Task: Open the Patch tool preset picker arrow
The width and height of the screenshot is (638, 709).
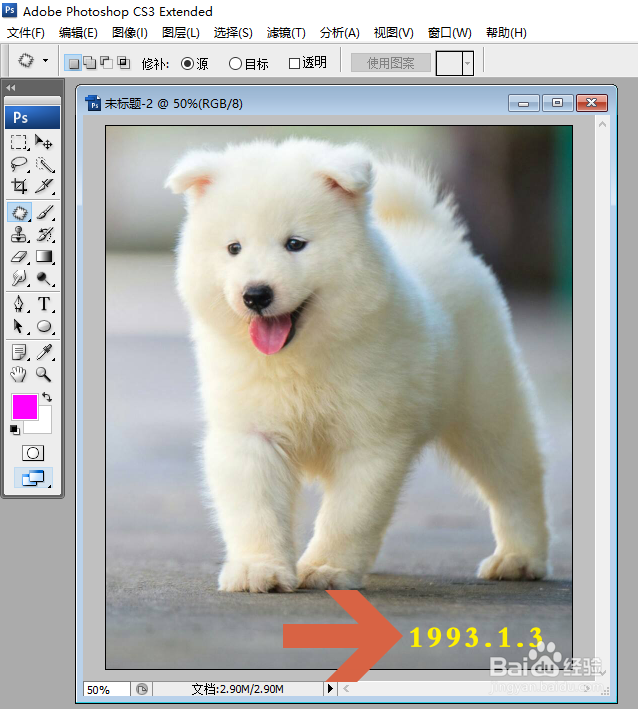Action: 45,60
